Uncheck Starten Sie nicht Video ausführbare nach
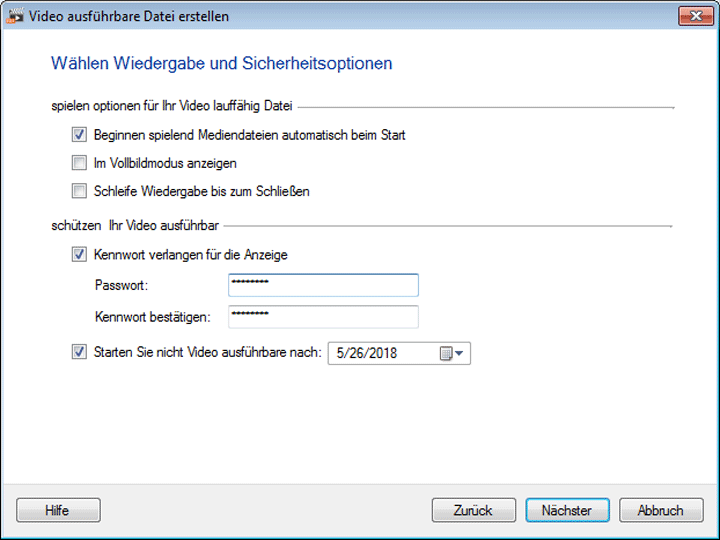The height and width of the screenshot is (540, 720). (x=80, y=352)
